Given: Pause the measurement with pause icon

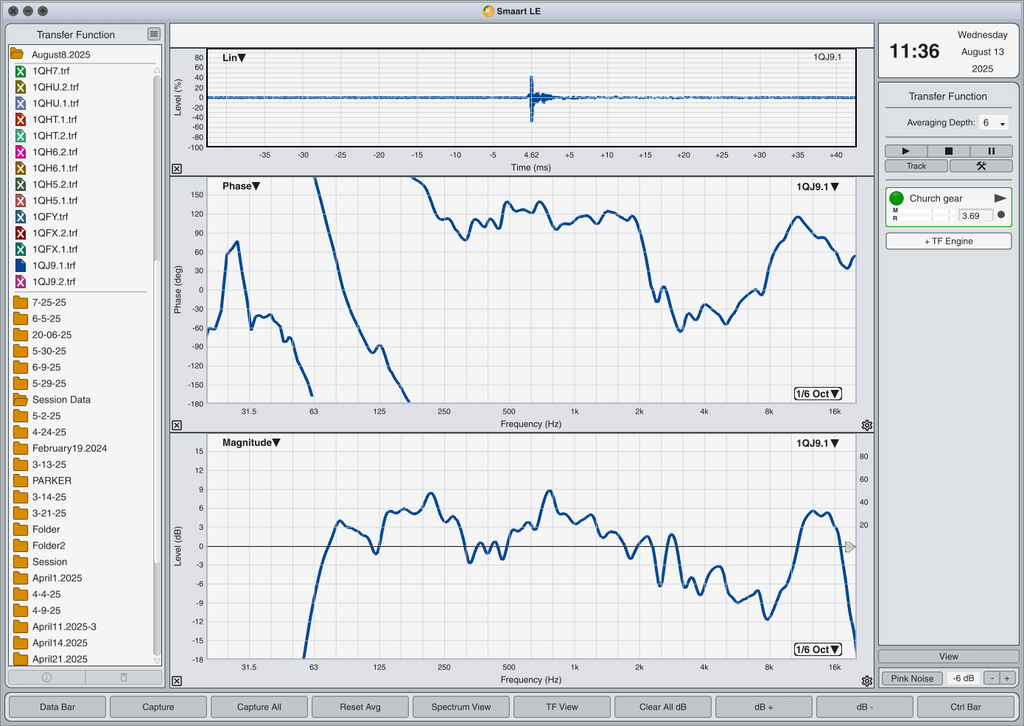Looking at the screenshot, I should [x=991, y=151].
